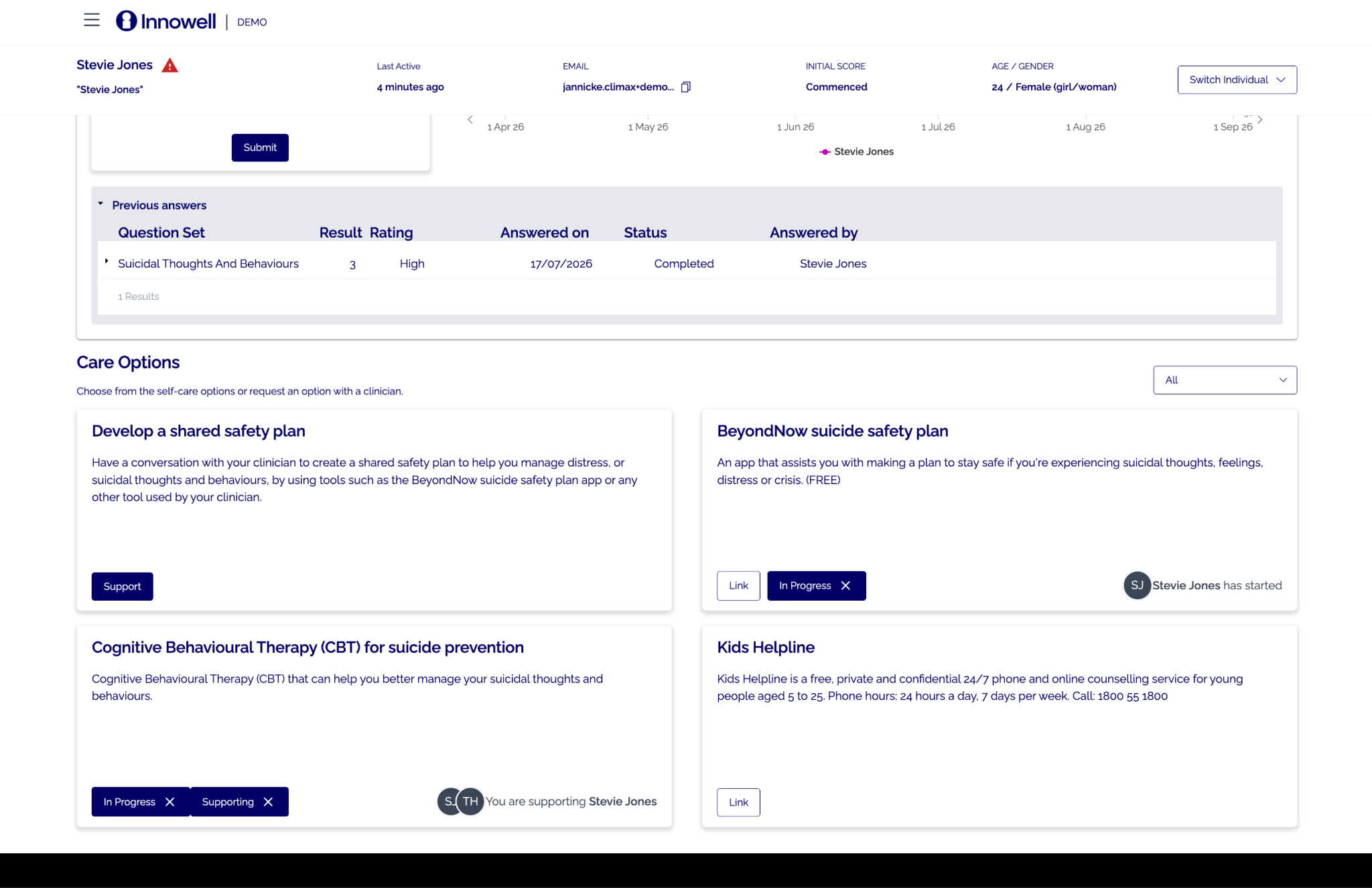Image resolution: width=1372 pixels, height=888 pixels.
Task: Click the 1 Jun 26 chart axis label
Action: click(795, 127)
